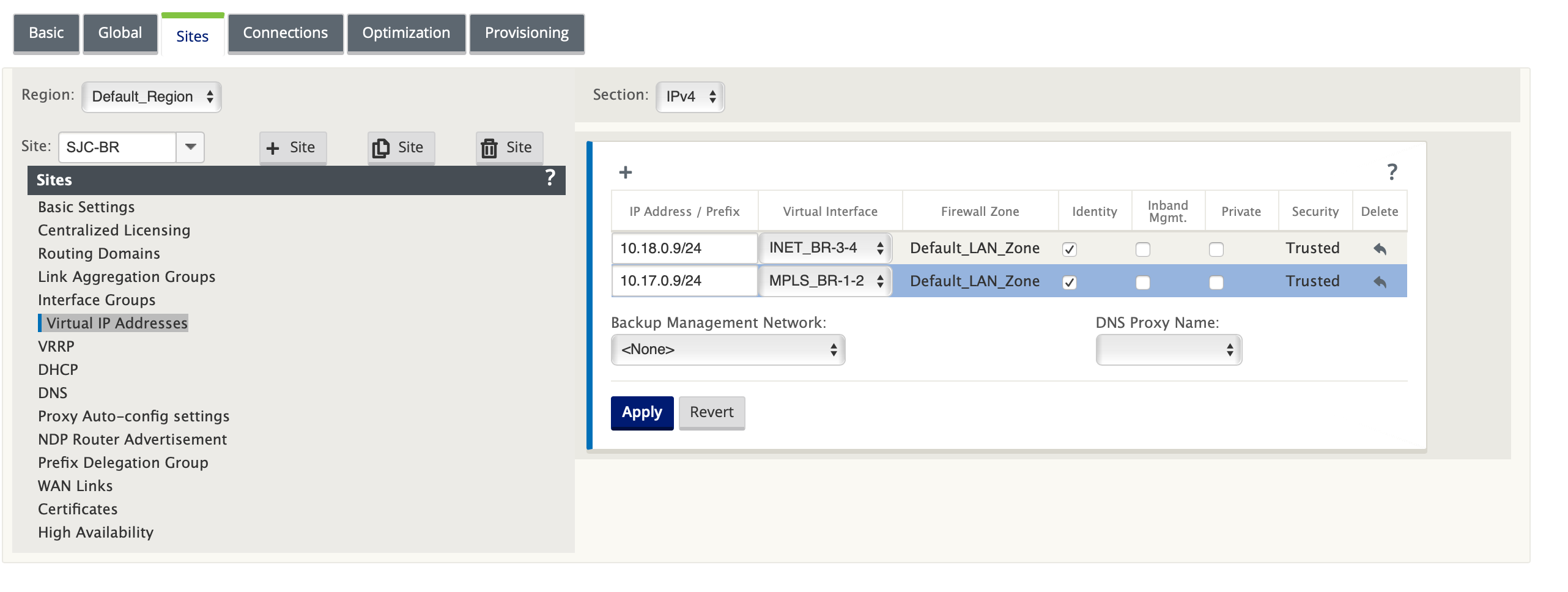1568x592 pixels.
Task: Open the Section IPv4 dropdown
Action: 690,97
